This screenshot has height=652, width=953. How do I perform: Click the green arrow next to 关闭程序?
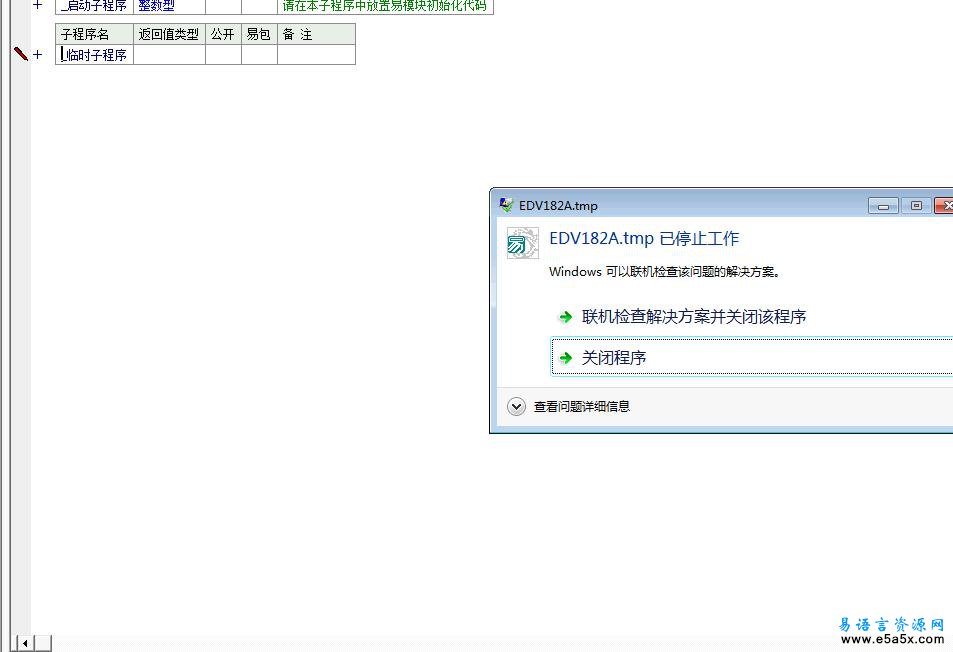pos(566,358)
